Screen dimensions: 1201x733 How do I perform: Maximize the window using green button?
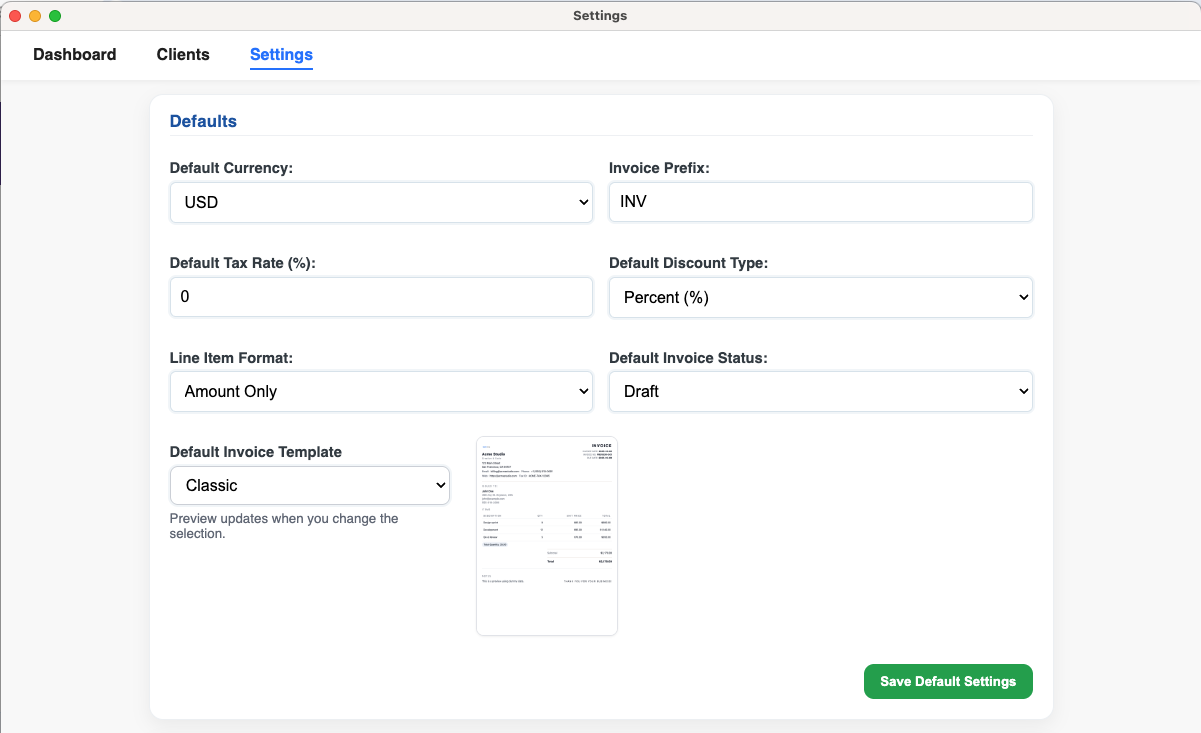coord(55,16)
